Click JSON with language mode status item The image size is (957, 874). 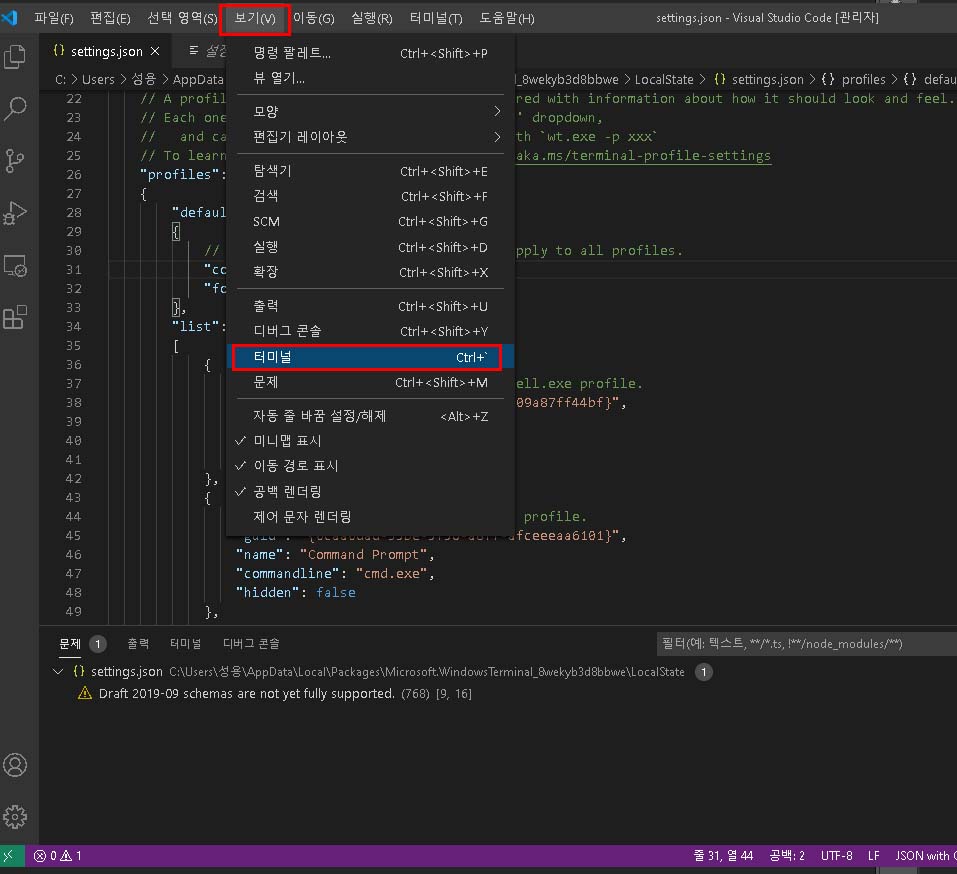(925, 856)
